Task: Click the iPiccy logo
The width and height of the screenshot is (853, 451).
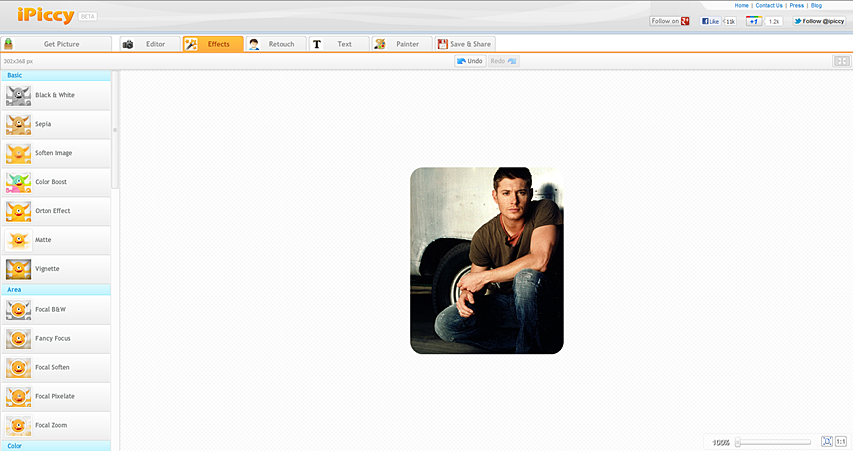Action: [45, 15]
